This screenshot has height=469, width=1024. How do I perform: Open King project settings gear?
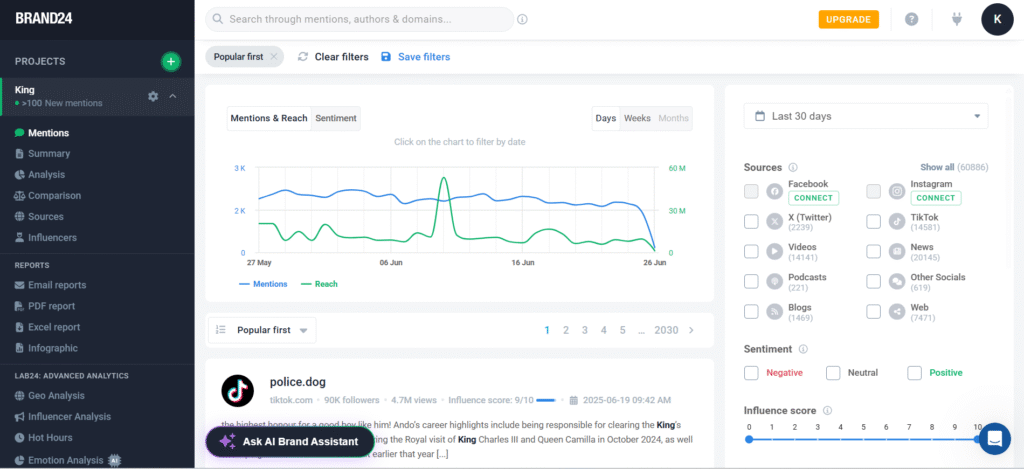tap(153, 96)
